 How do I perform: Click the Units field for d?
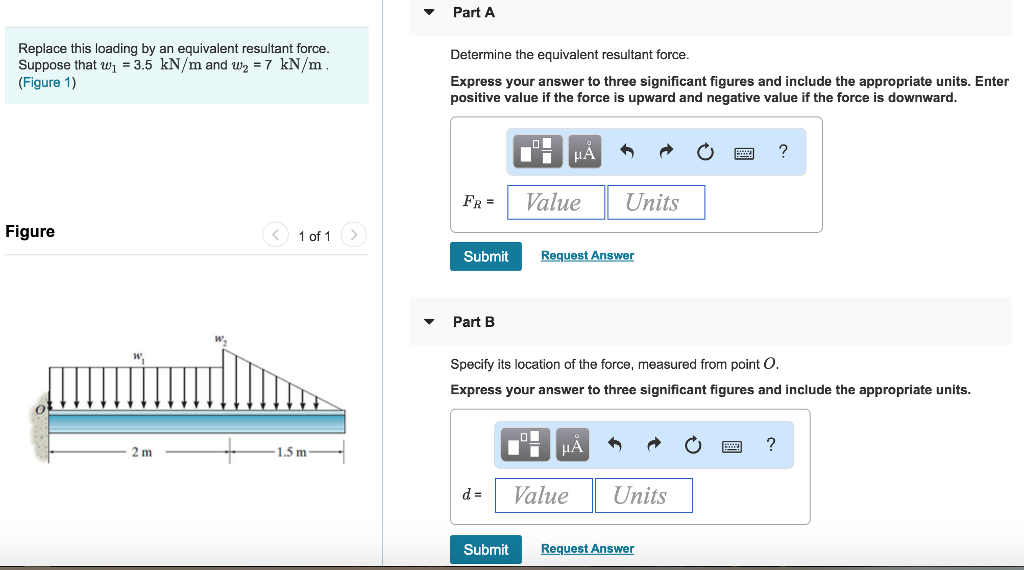[x=643, y=495]
